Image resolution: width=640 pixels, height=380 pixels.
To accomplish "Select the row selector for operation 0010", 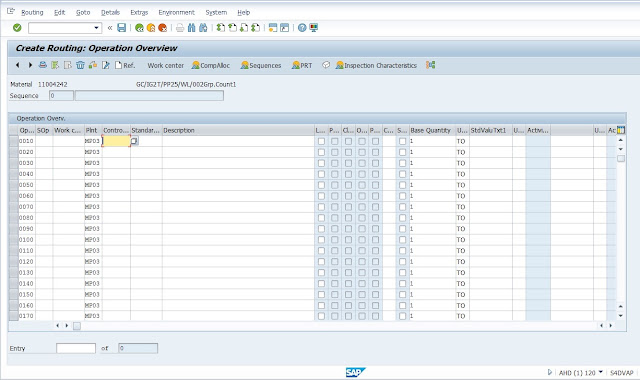I will point(13,141).
